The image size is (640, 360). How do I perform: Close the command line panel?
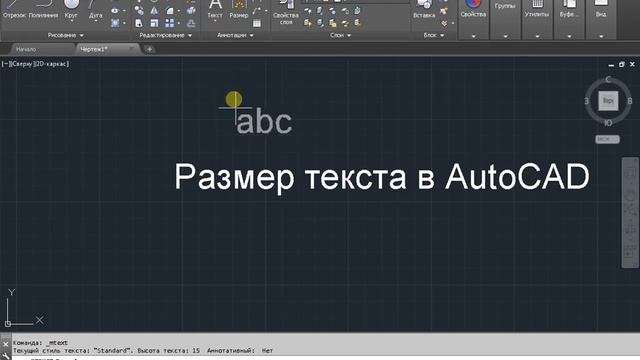coord(5,344)
